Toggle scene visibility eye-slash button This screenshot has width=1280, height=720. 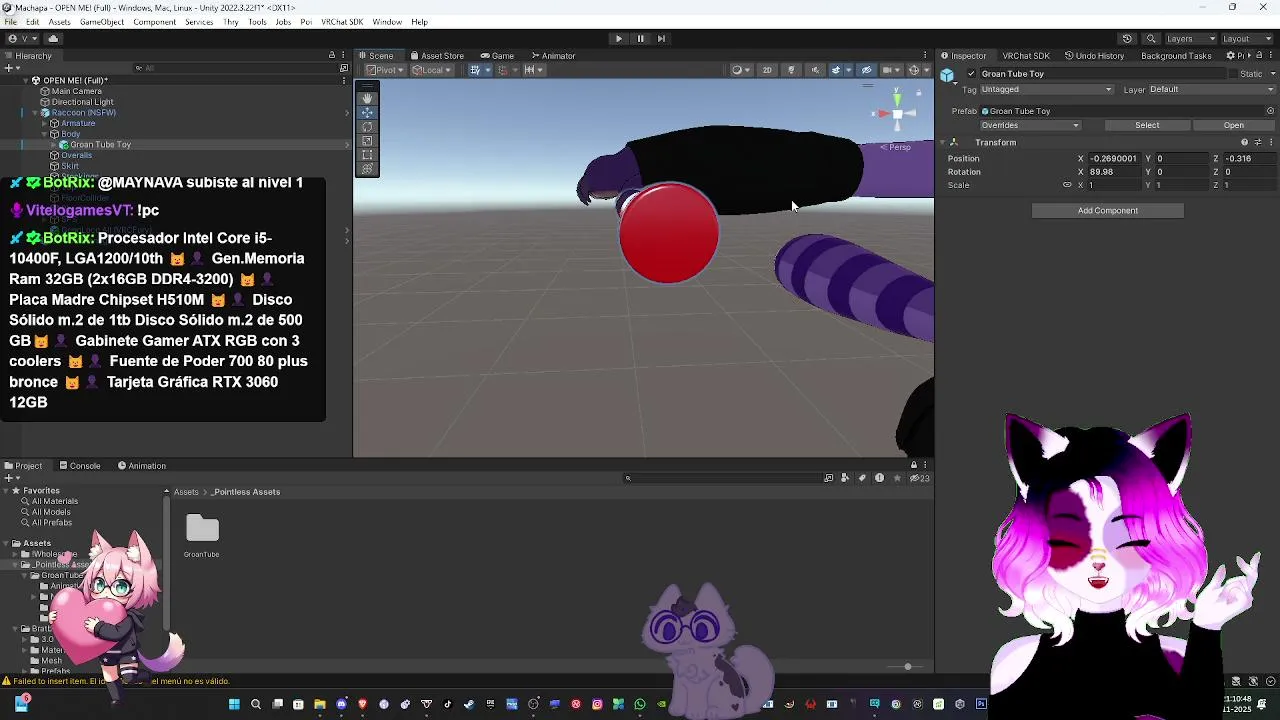(866, 70)
